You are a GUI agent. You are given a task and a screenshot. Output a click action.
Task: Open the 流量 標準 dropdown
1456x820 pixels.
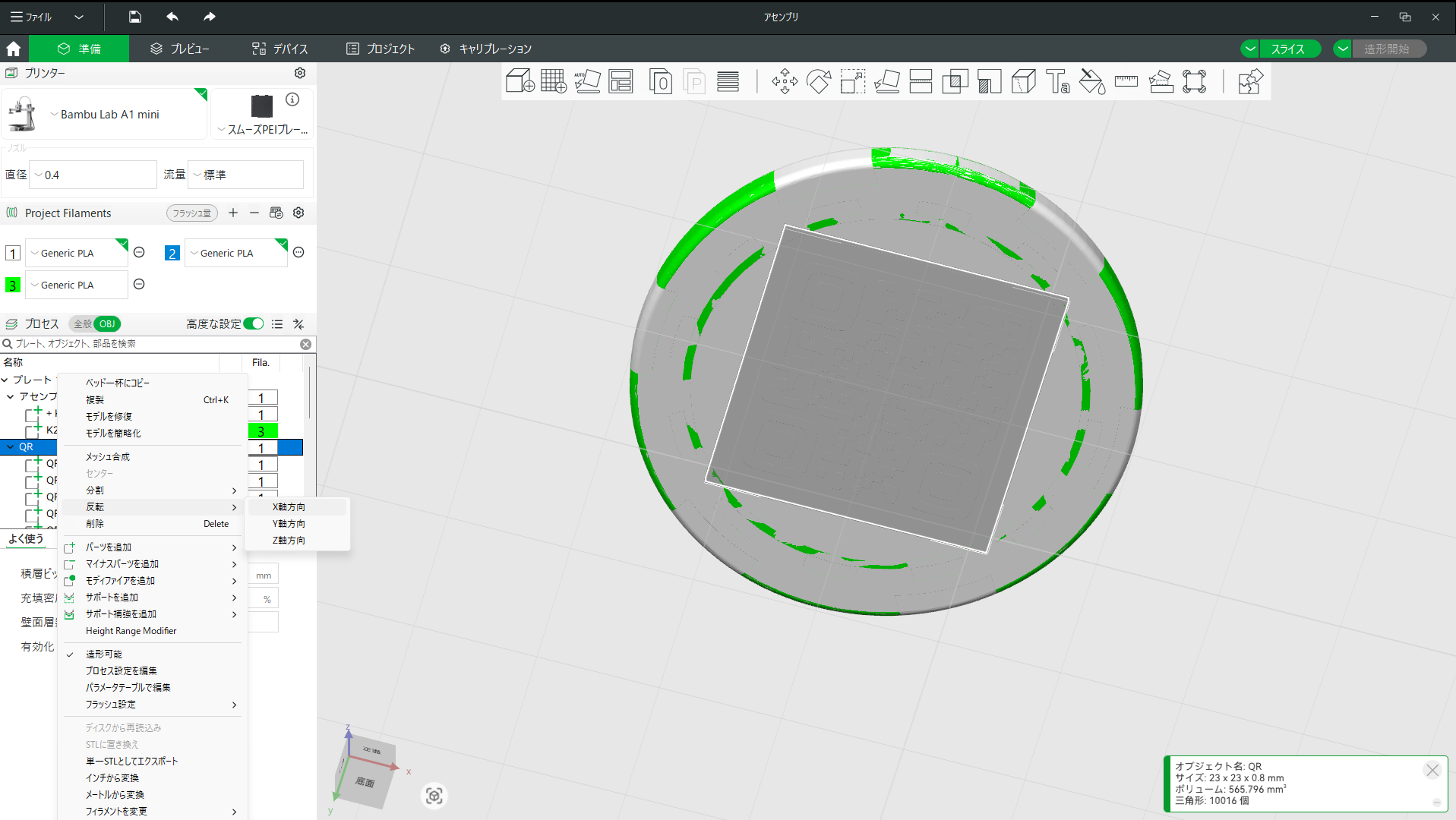(245, 175)
